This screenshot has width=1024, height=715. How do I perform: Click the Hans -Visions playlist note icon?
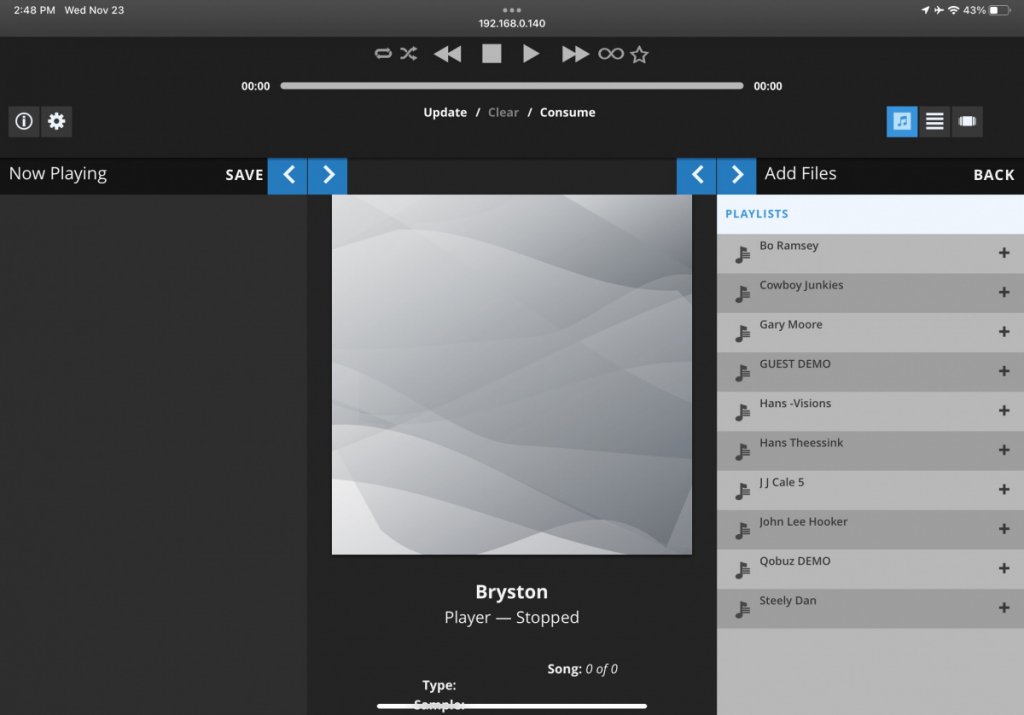pyautogui.click(x=743, y=412)
